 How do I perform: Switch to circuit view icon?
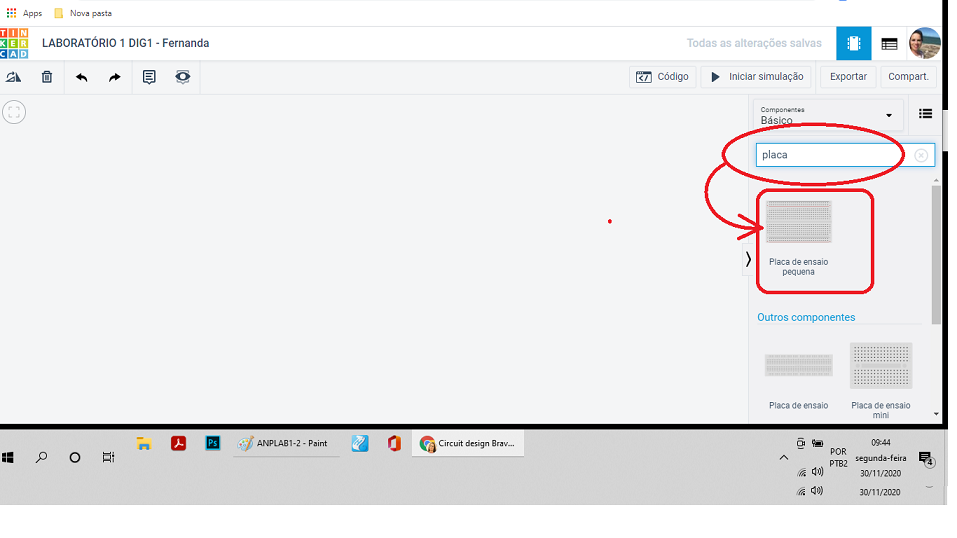click(x=853, y=43)
